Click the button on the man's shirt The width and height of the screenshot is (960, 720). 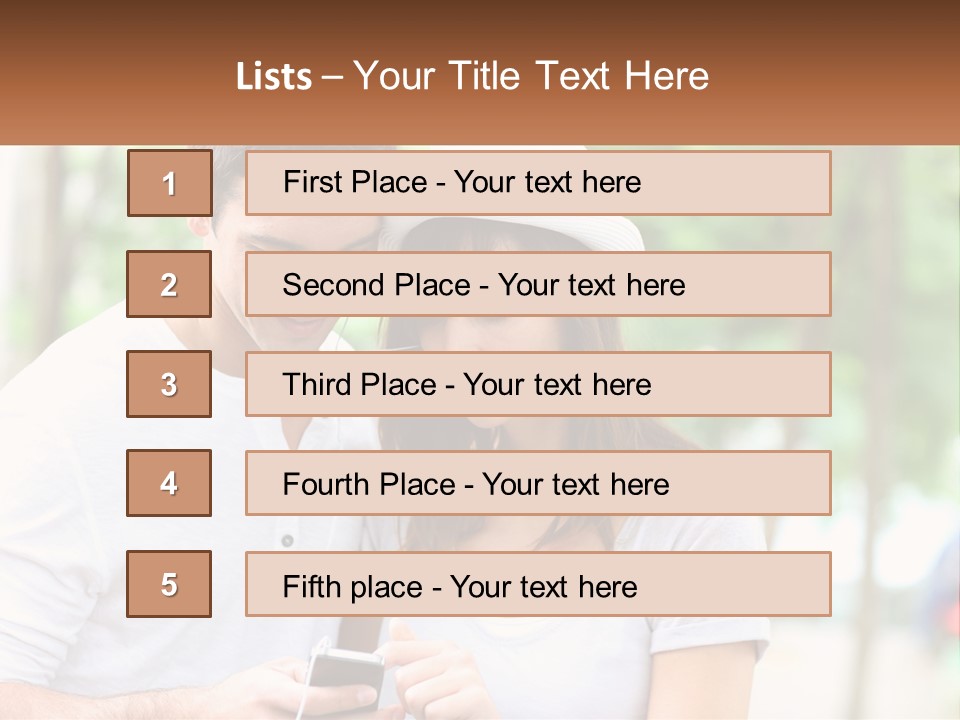click(x=287, y=541)
